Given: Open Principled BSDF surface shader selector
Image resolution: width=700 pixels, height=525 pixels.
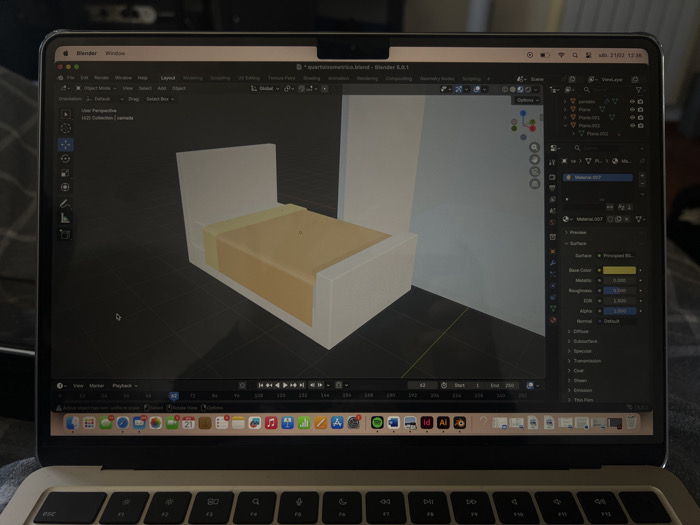Looking at the screenshot, I should (617, 256).
